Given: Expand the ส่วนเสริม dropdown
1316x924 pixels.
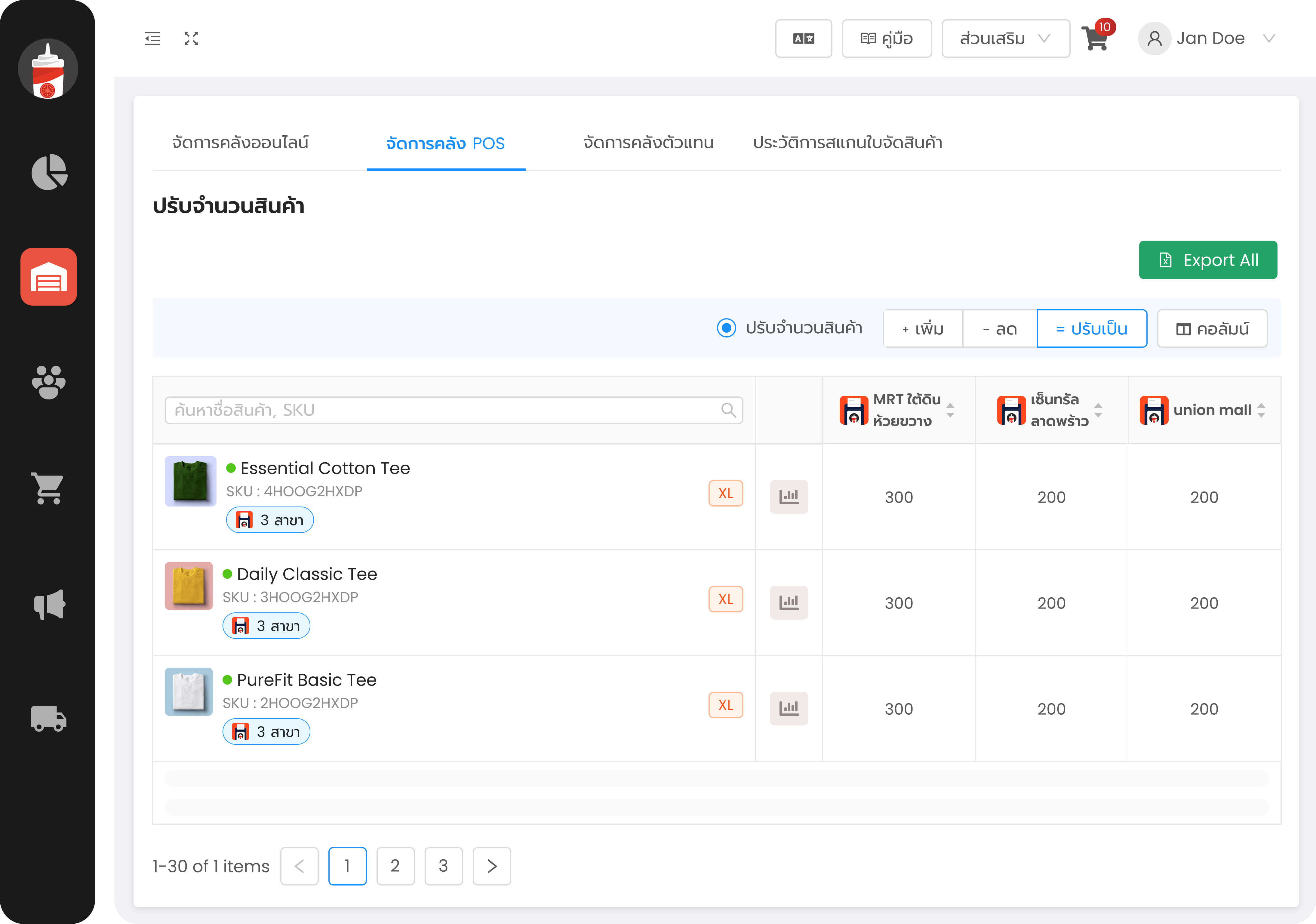Looking at the screenshot, I should click(1005, 38).
